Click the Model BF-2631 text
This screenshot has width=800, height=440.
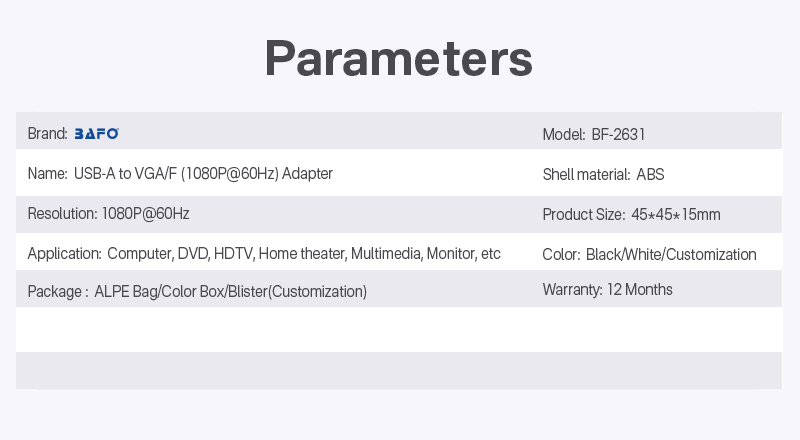[x=594, y=134]
